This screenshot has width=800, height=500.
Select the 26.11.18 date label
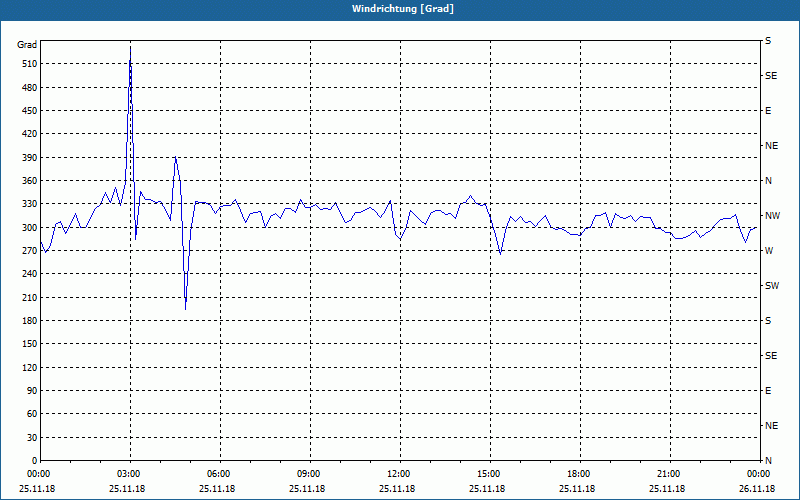757,489
